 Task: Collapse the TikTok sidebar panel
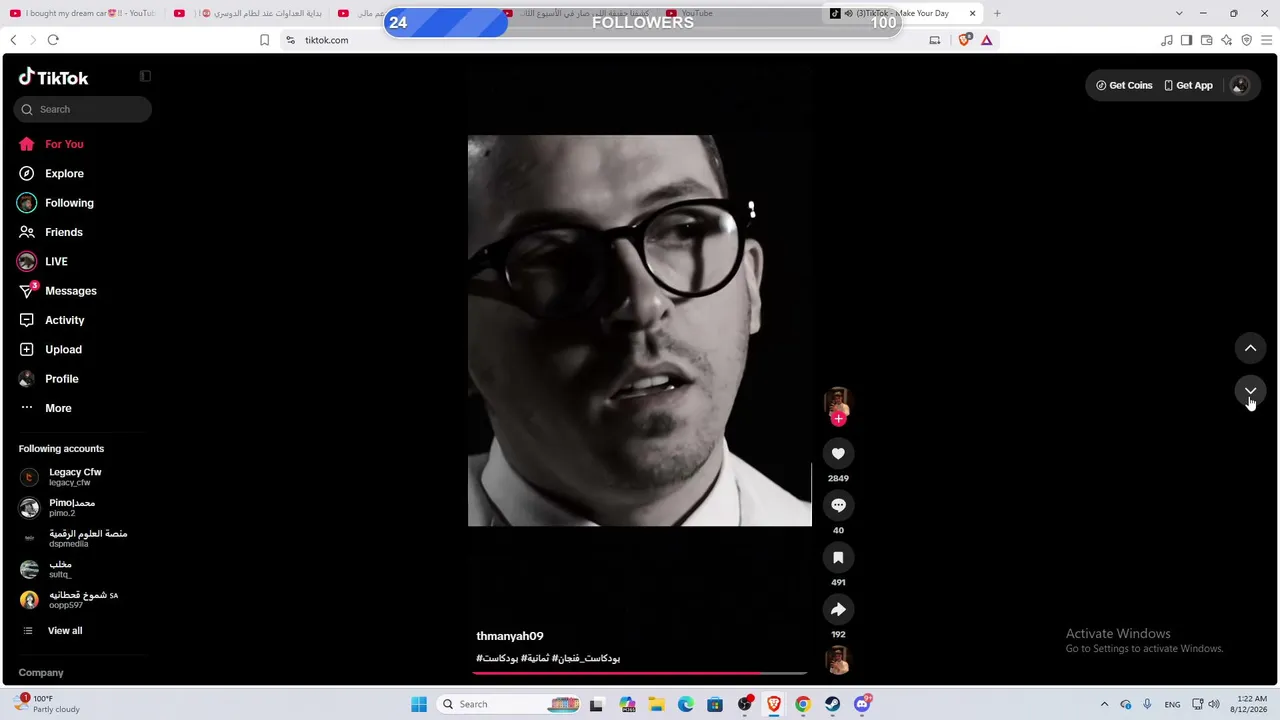tap(145, 76)
